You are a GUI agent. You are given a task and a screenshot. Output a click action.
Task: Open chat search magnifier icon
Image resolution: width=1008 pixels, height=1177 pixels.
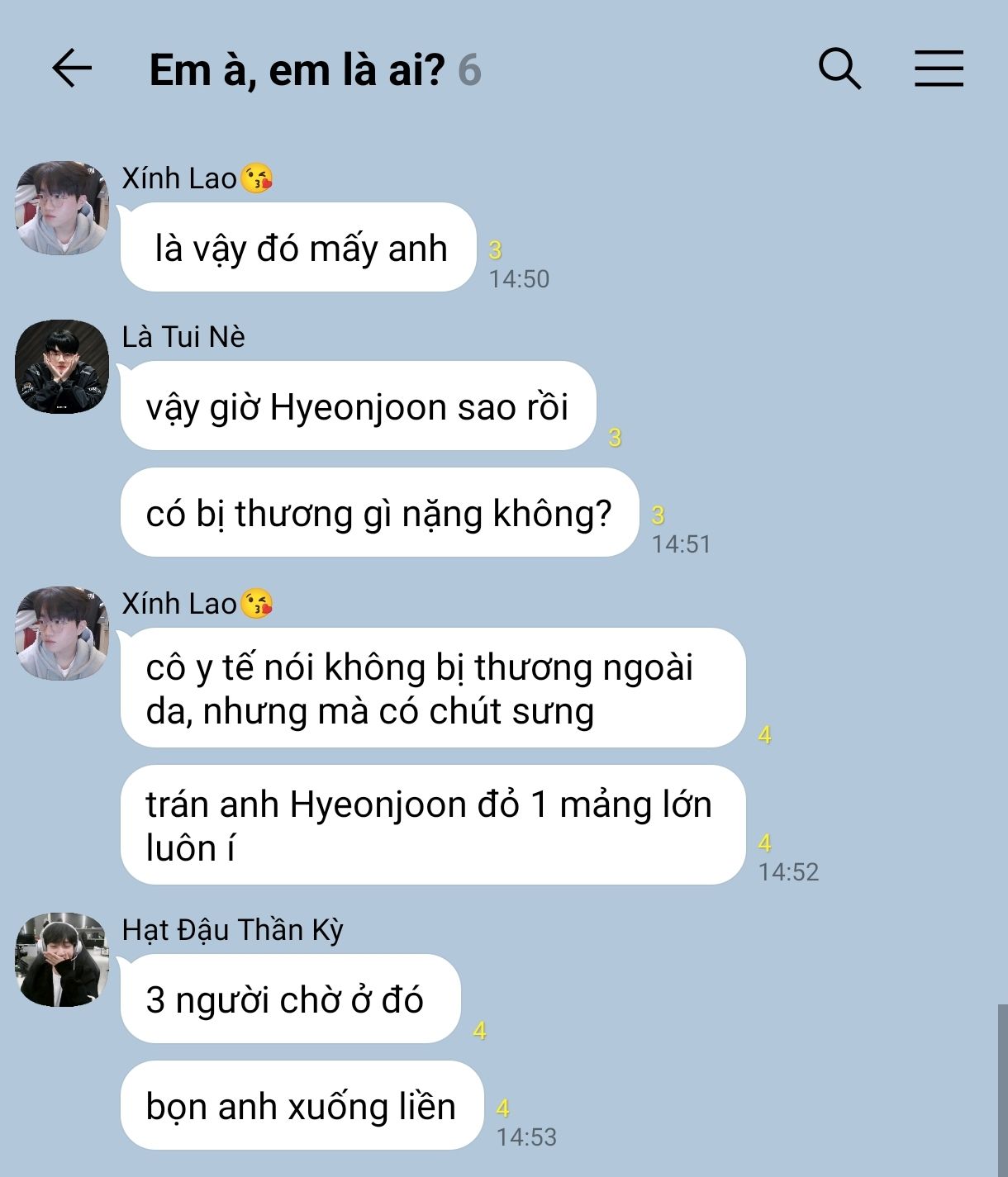(x=839, y=69)
